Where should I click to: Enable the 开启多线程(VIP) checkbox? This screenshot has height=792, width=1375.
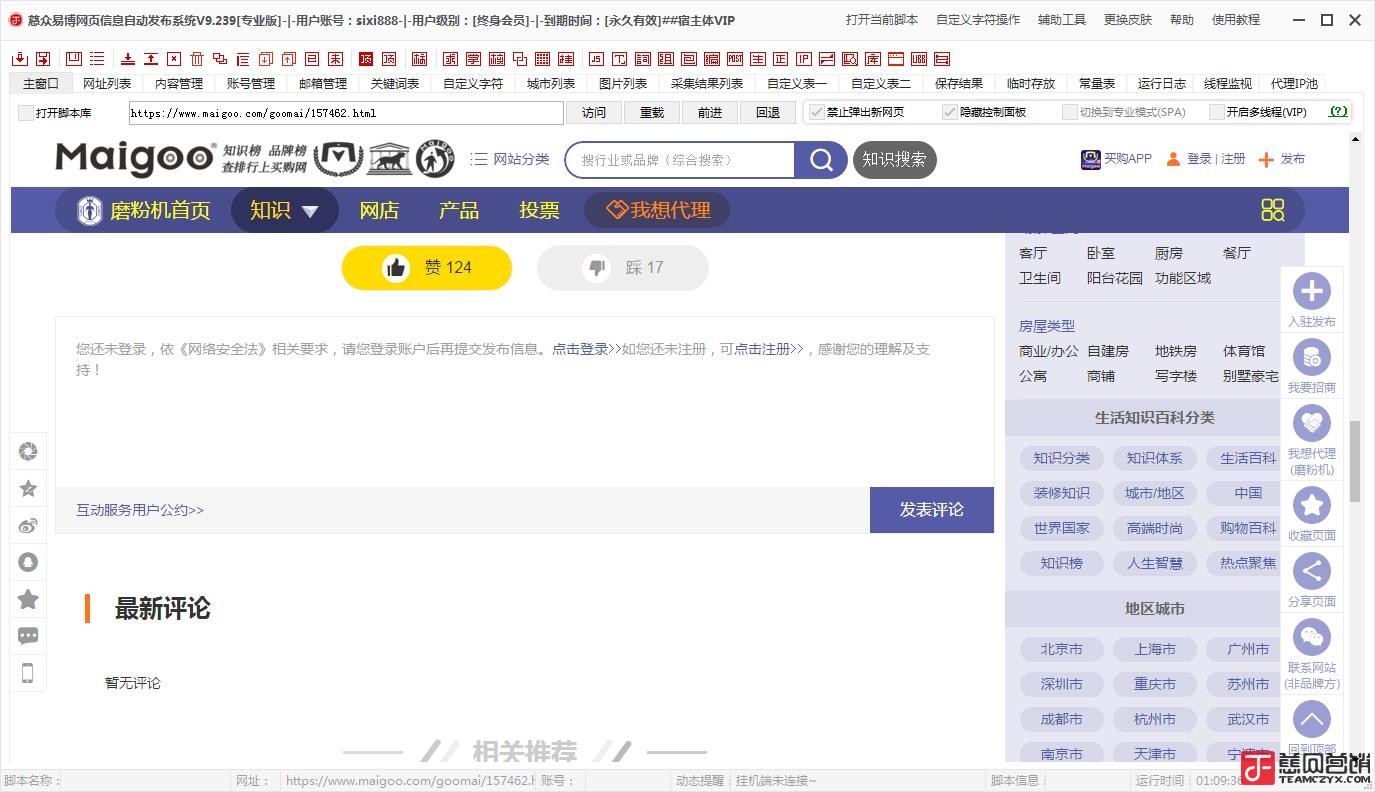tap(1217, 112)
